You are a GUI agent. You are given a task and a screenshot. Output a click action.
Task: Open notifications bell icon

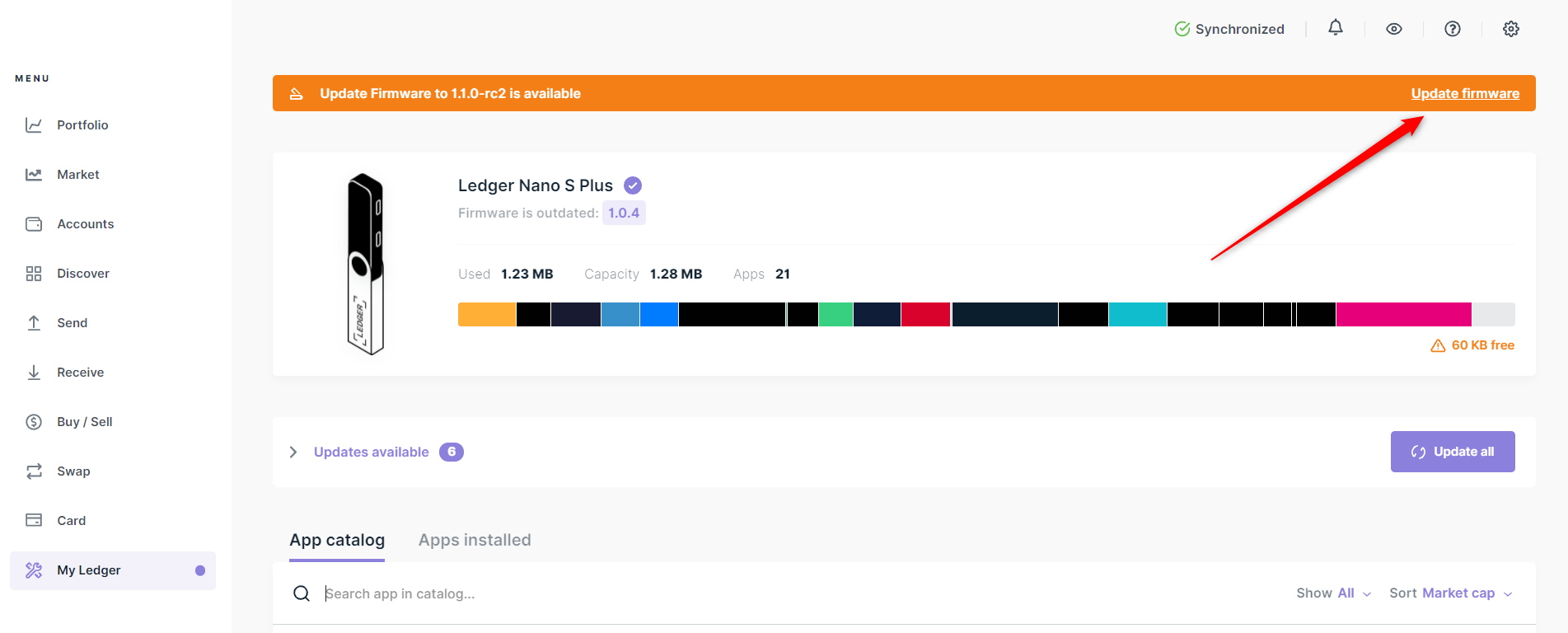1335,28
